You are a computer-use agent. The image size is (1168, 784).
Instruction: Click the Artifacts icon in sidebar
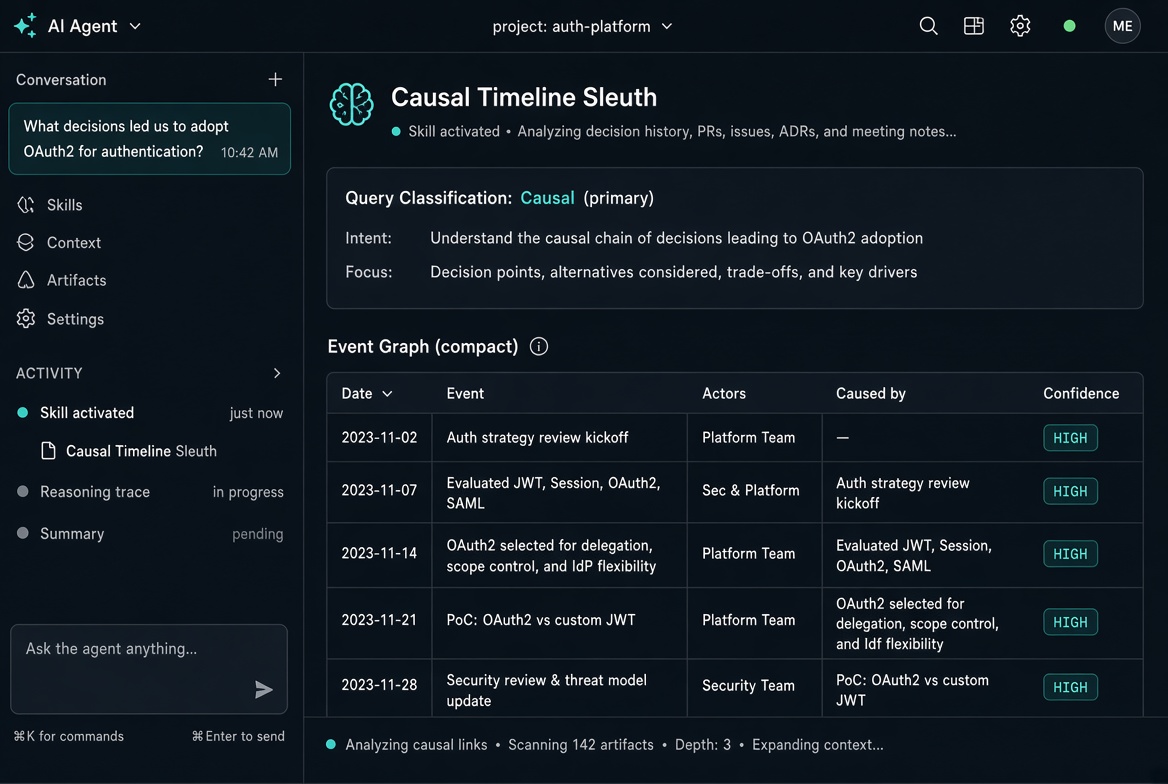[x=26, y=280]
